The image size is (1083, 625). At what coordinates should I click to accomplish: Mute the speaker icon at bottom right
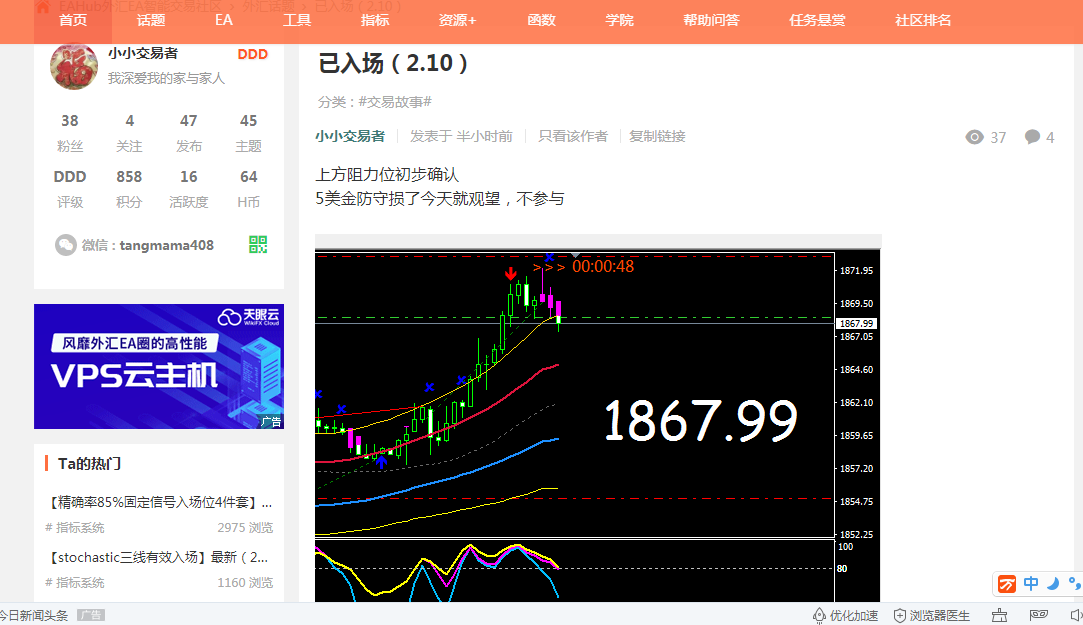tap(1076, 614)
